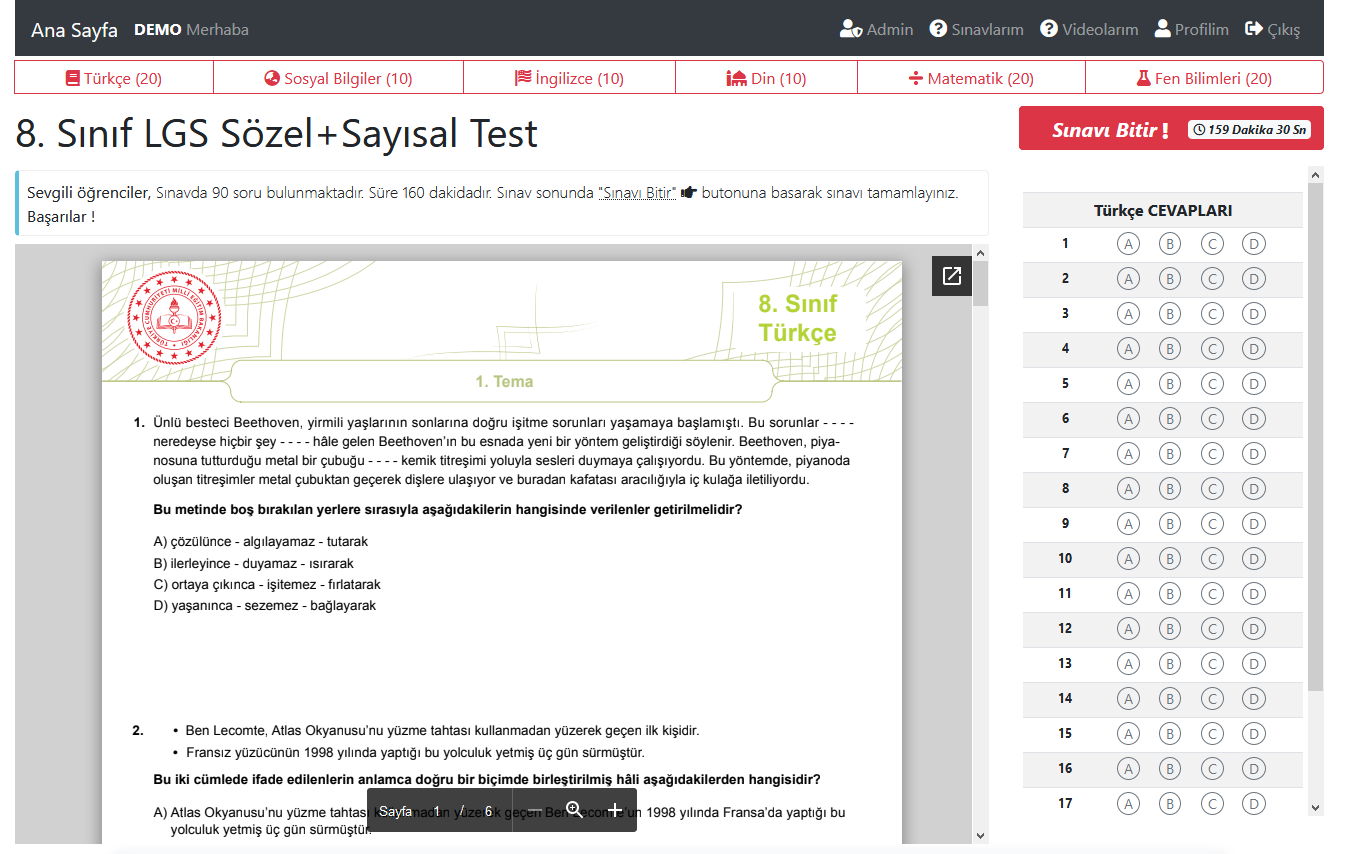
Task: Select answer D for question 4
Action: click(x=1254, y=348)
